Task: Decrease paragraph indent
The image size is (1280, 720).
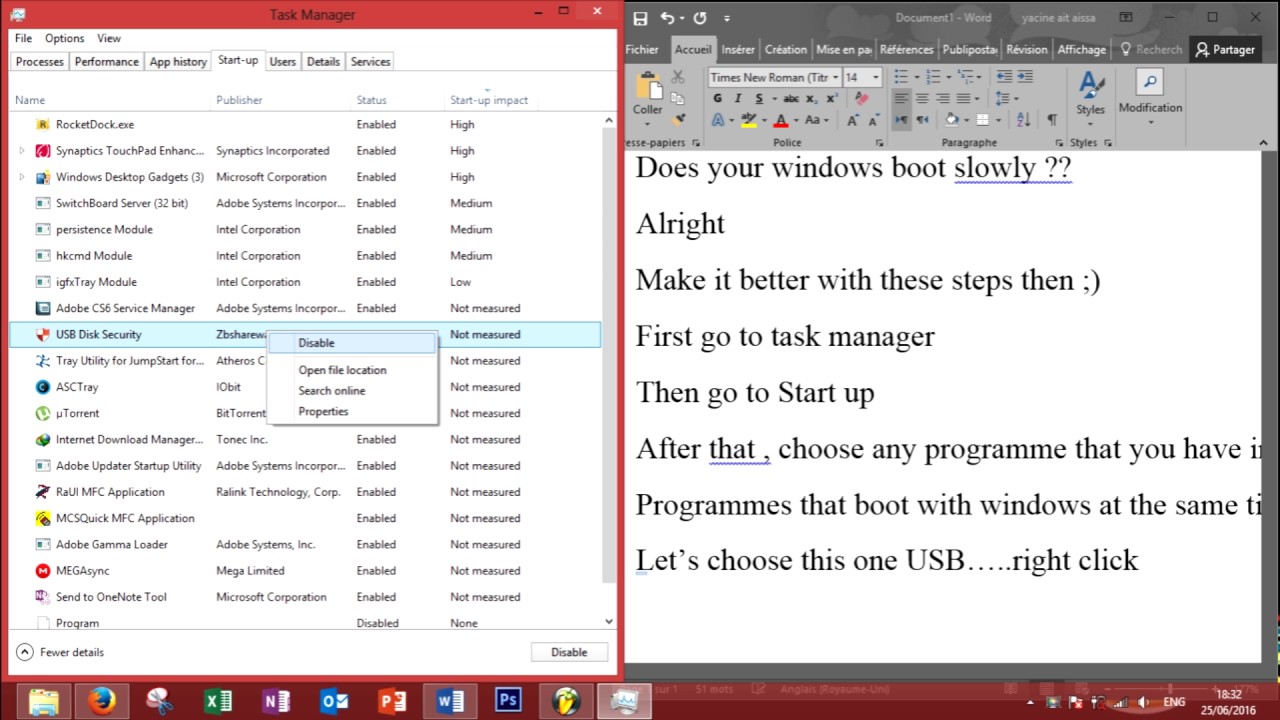Action: click(x=1004, y=77)
